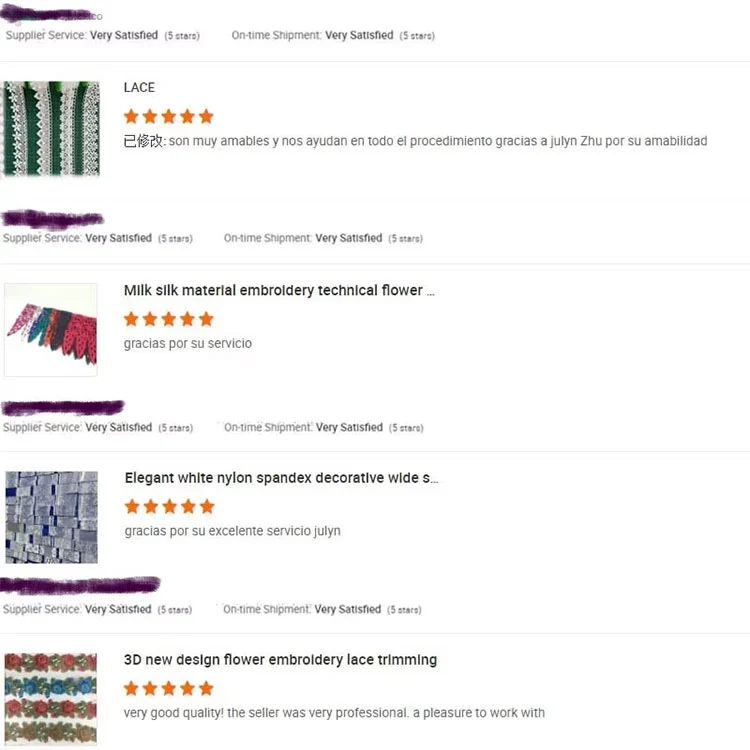
Task: Click On-time Shipment rating above 3D flower review
Action: point(322,609)
